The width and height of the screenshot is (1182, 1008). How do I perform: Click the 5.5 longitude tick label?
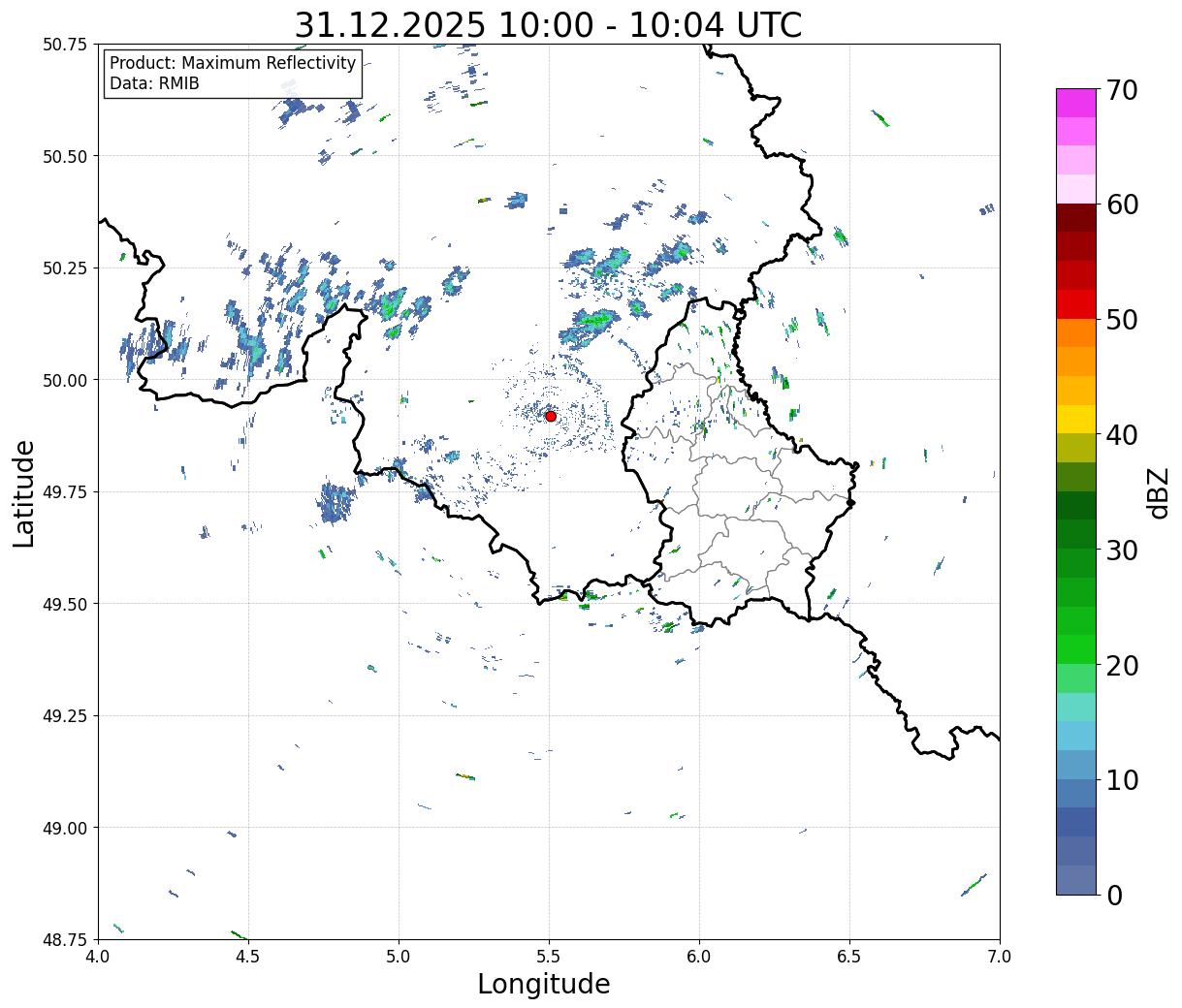549,956
